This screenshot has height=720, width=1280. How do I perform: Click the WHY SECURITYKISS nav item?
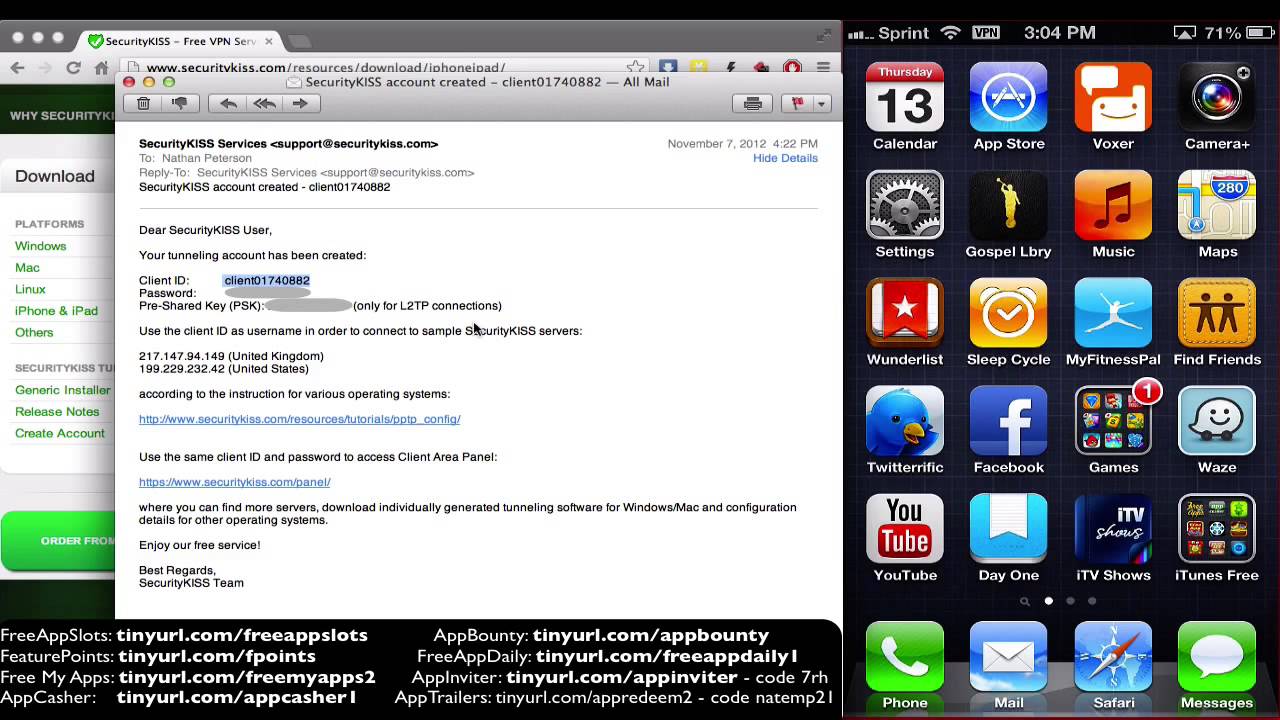[x=60, y=116]
